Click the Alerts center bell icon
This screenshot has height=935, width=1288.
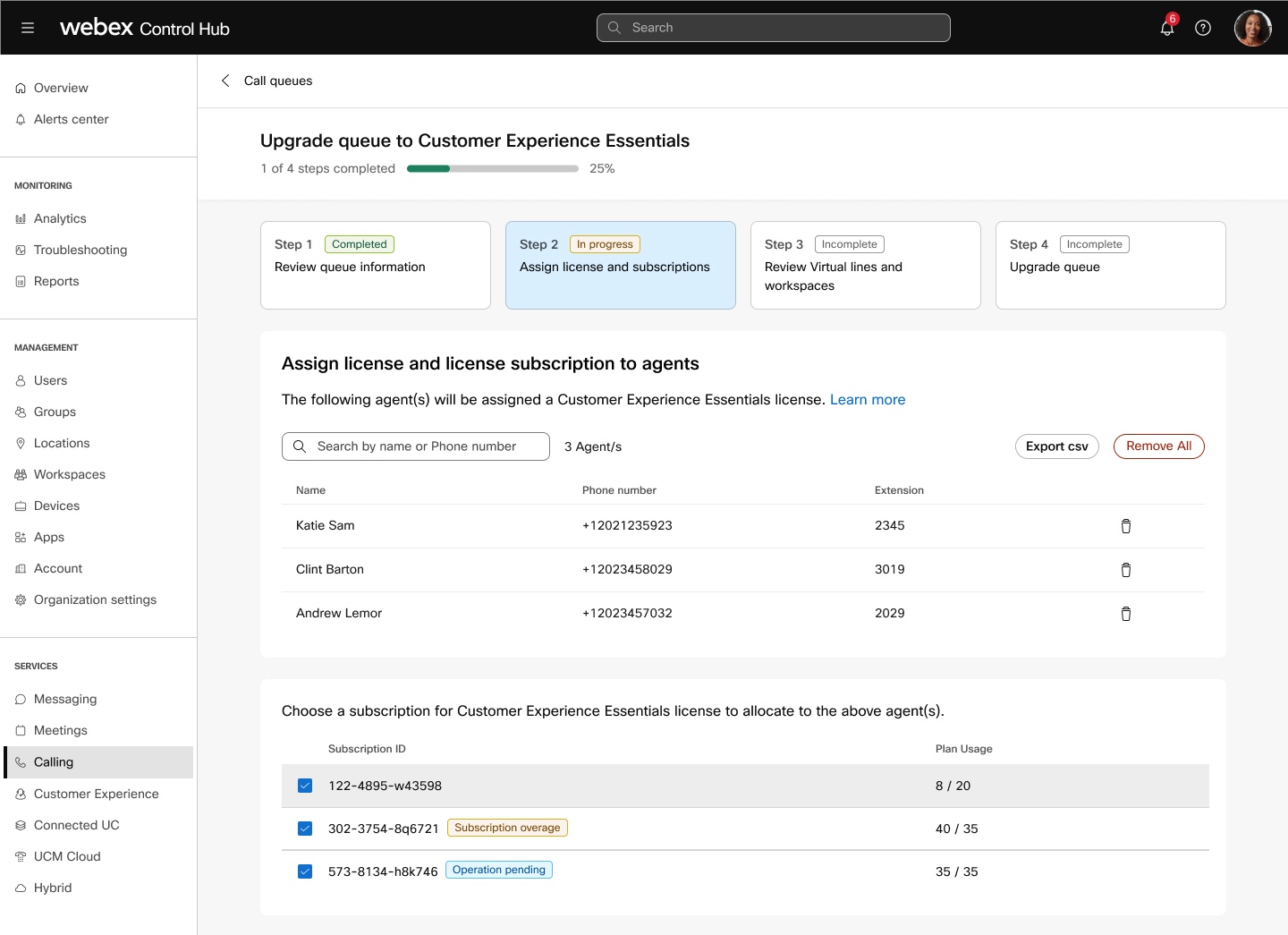click(21, 120)
